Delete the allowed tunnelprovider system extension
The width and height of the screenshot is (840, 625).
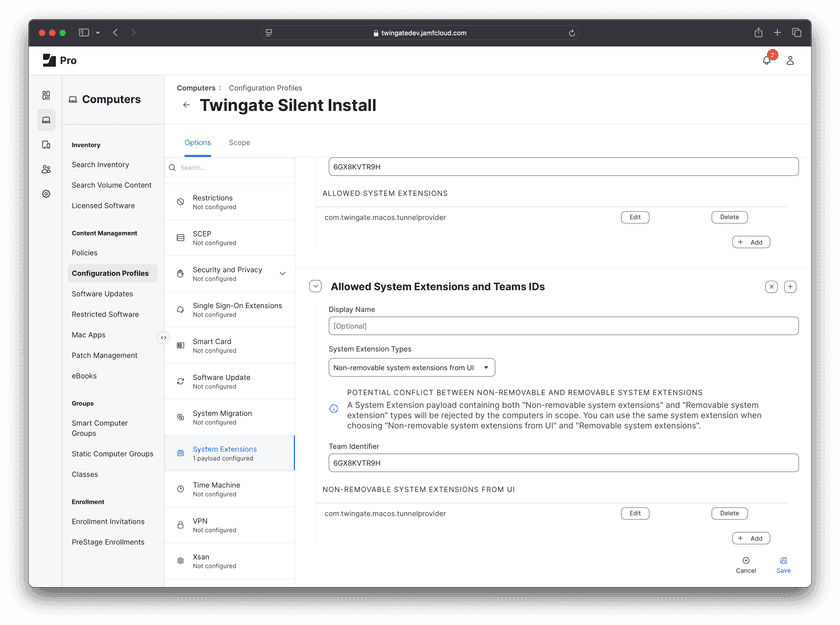point(729,217)
